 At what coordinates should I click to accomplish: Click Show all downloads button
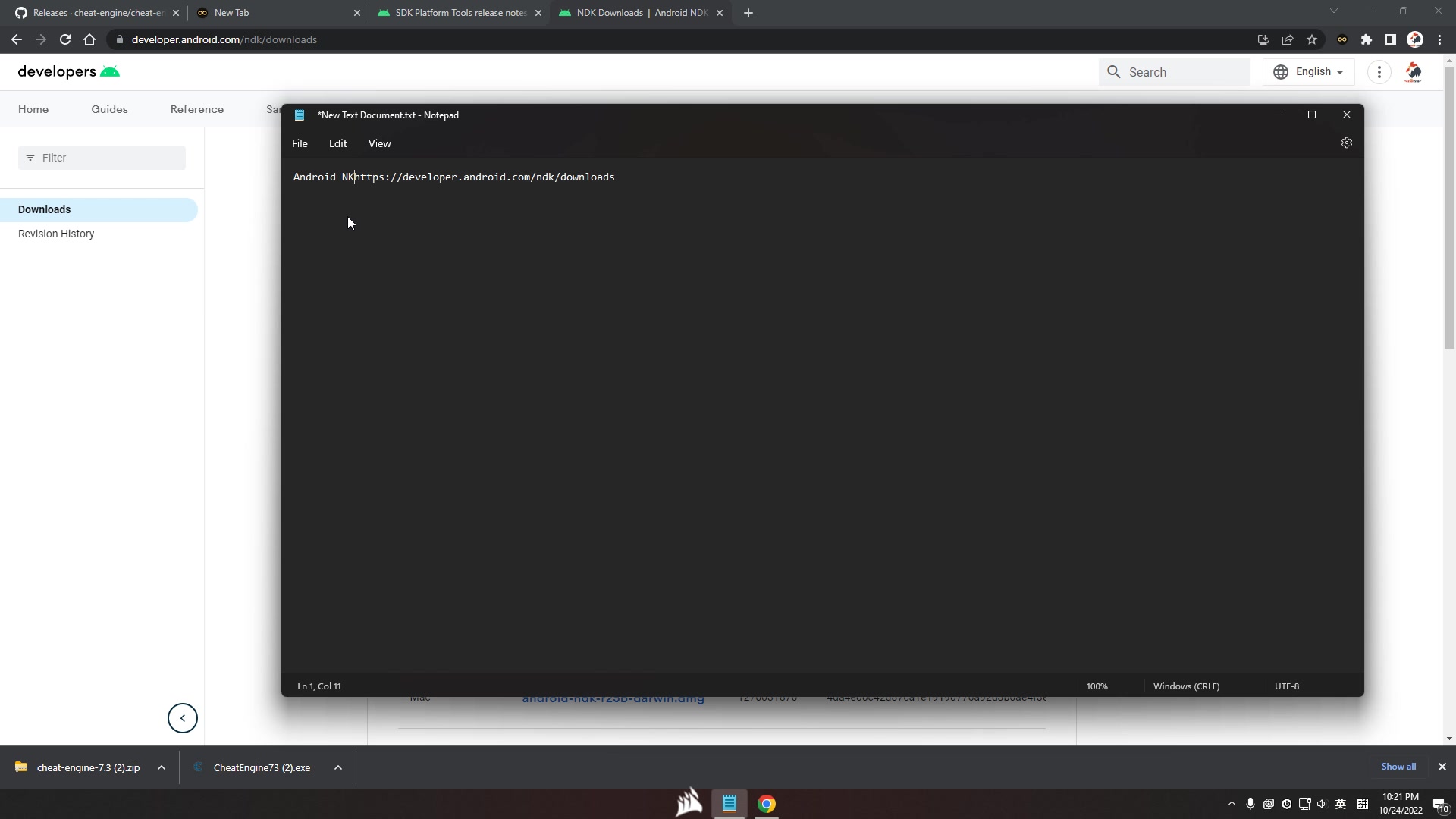(x=1398, y=767)
